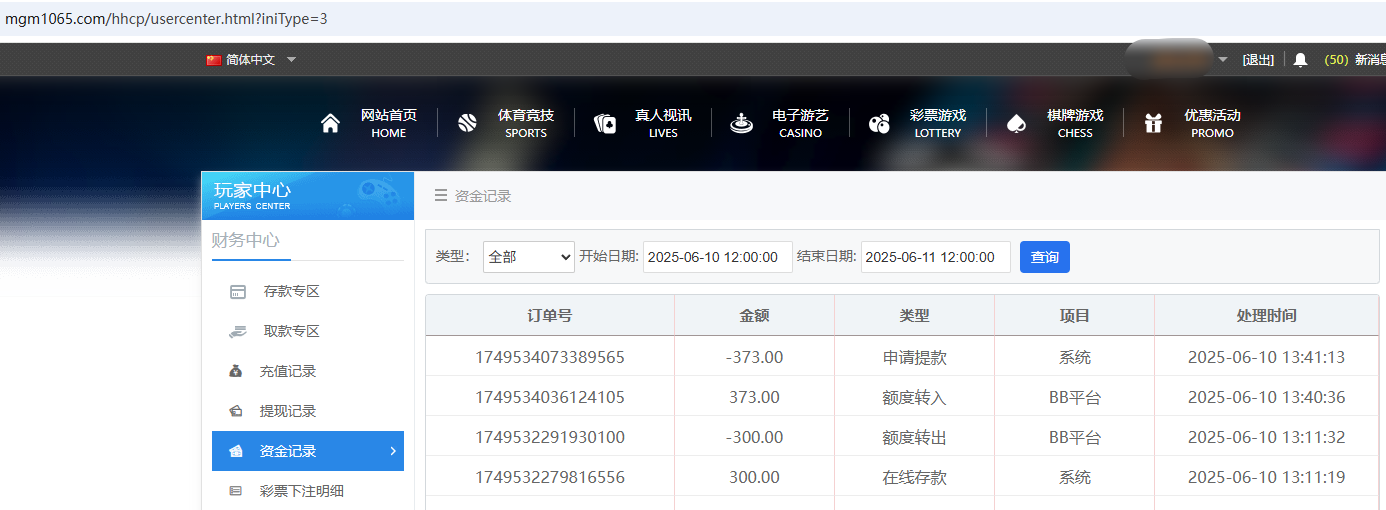Image resolution: width=1386 pixels, height=510 pixels.
Task: Click the 退出 logout link
Action: tap(1258, 60)
